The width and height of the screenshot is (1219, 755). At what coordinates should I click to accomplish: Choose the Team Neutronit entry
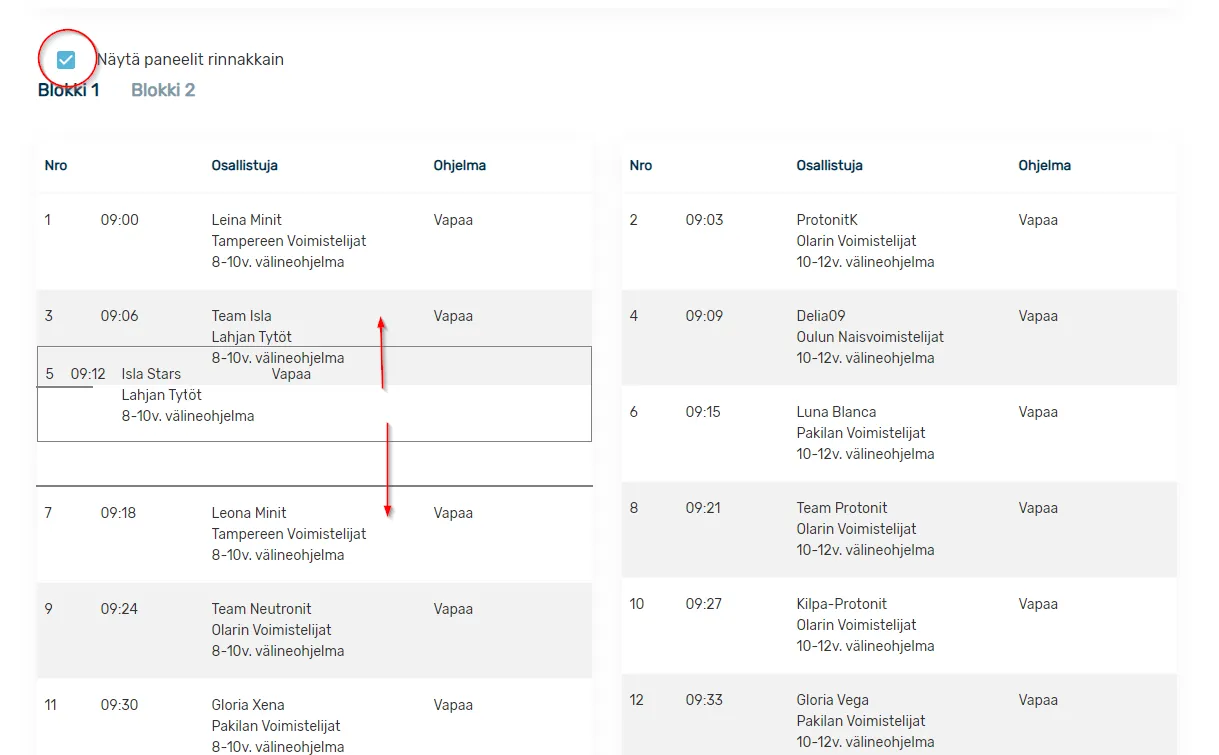tap(262, 609)
